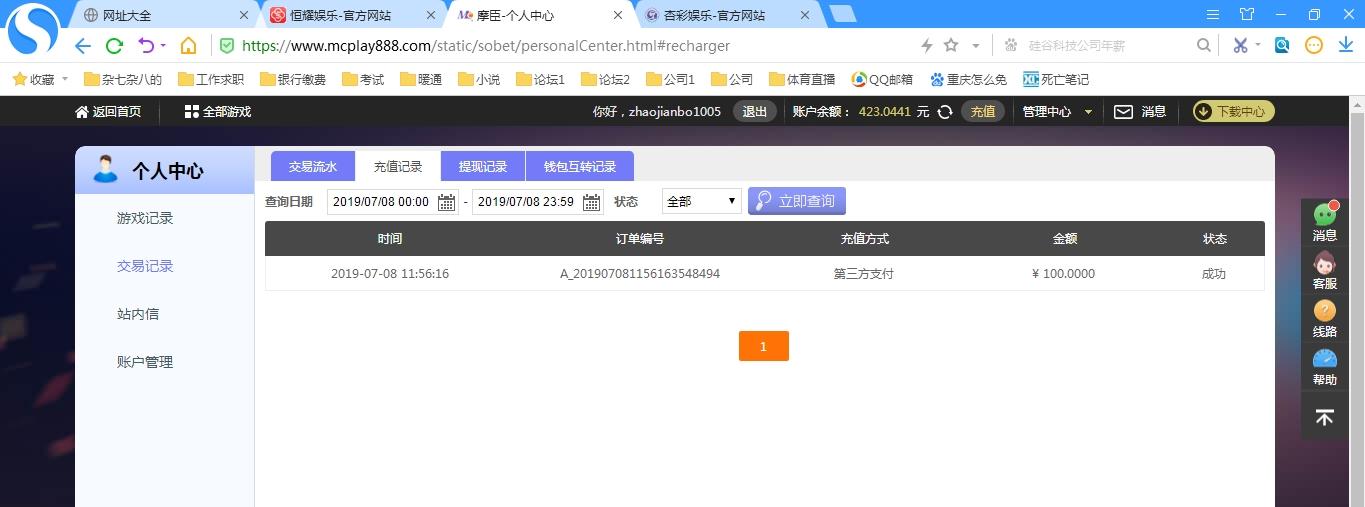The image size is (1365, 507).
Task: Click order number A_201907081156163548494
Action: [640, 274]
